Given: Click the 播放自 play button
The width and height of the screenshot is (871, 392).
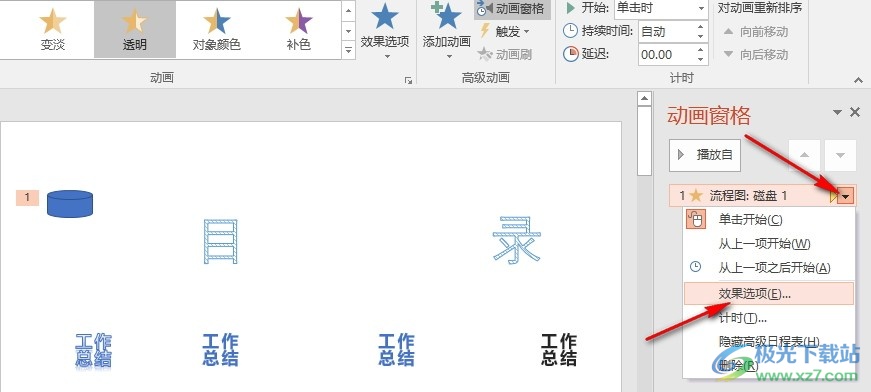Looking at the screenshot, I should click(705, 155).
